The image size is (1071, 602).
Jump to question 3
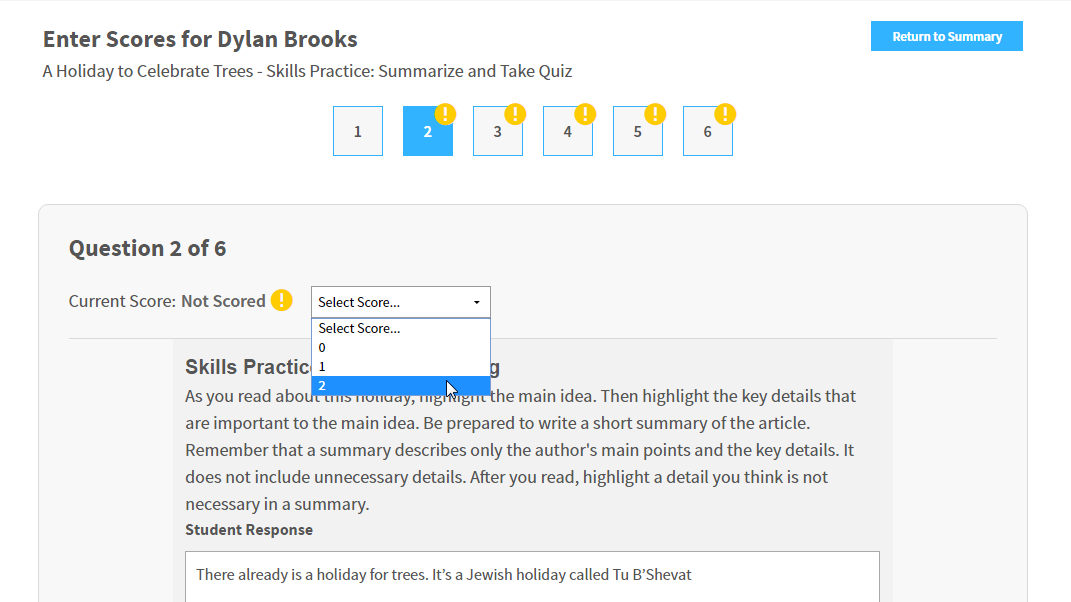click(498, 131)
